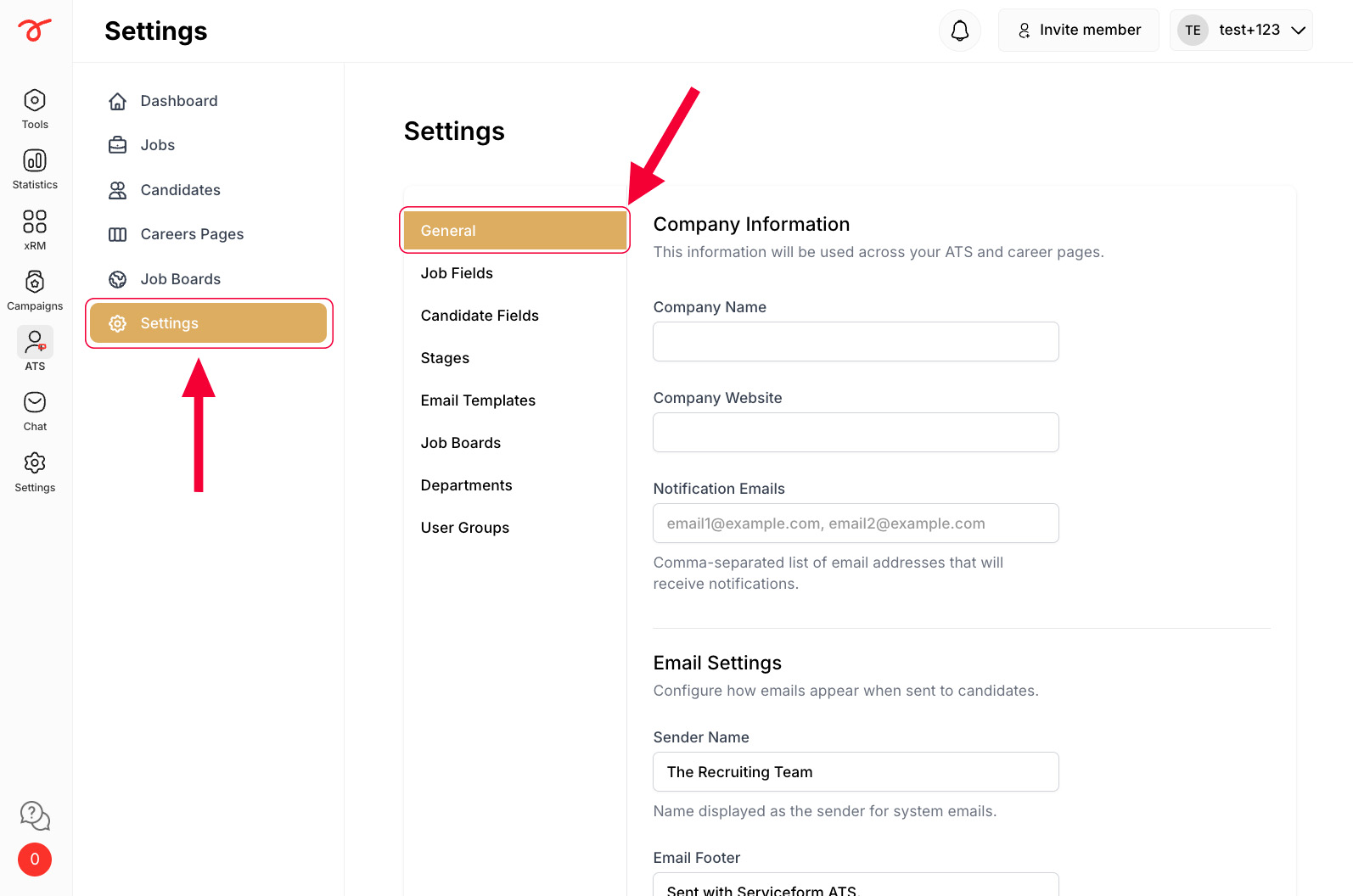Select the highlighted Settings menu item
Image resolution: width=1353 pixels, height=896 pixels.
pyautogui.click(x=209, y=323)
